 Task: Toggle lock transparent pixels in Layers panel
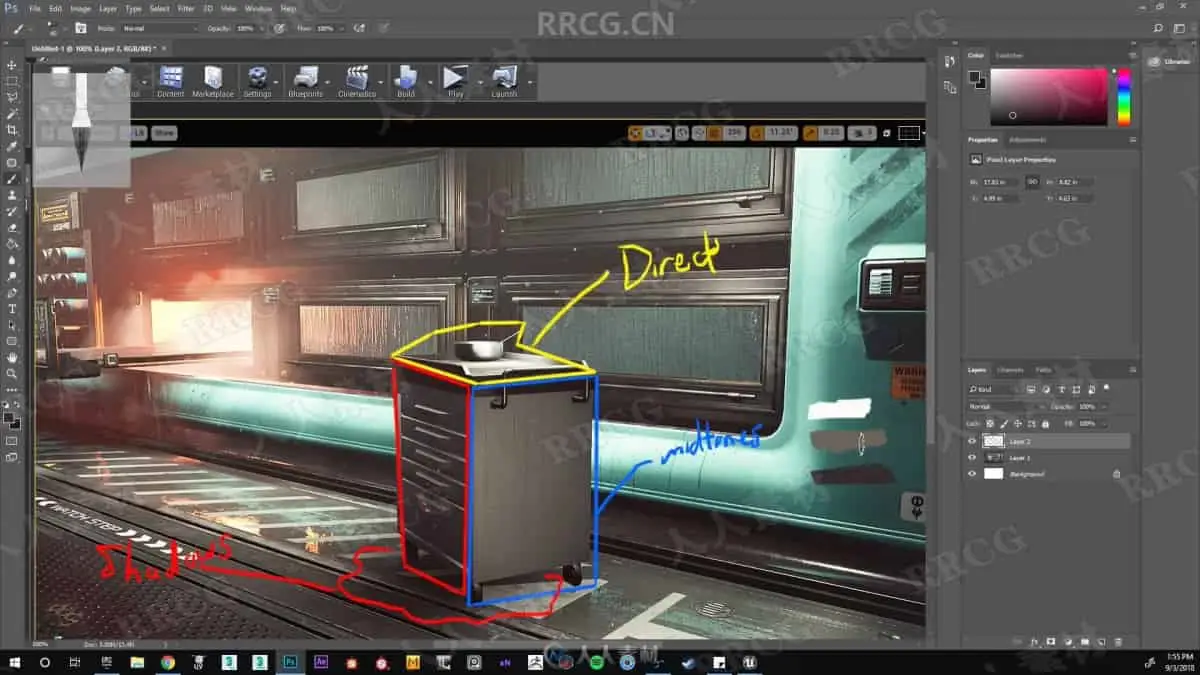990,424
